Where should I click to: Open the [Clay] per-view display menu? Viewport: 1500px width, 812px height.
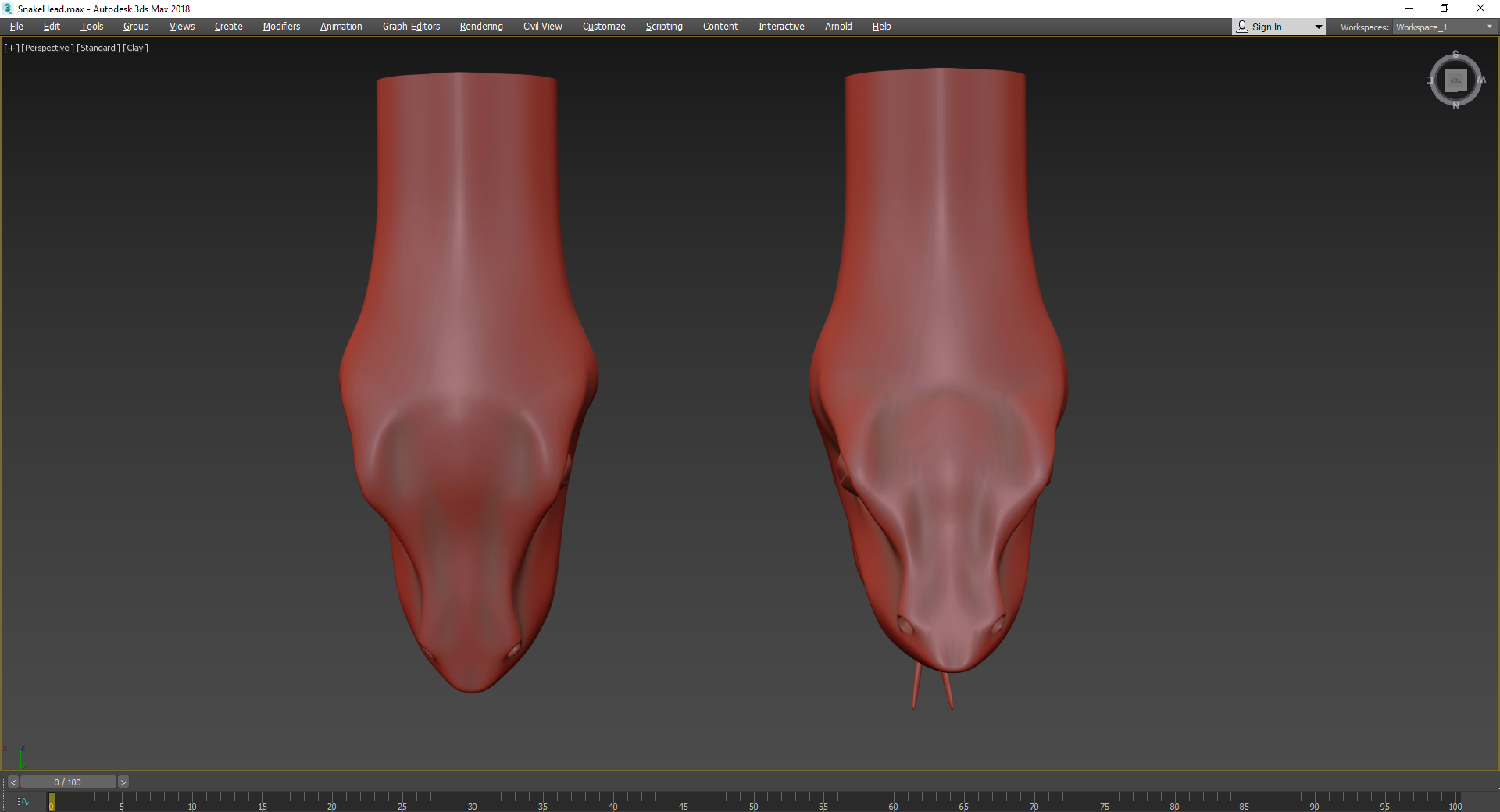[x=135, y=48]
